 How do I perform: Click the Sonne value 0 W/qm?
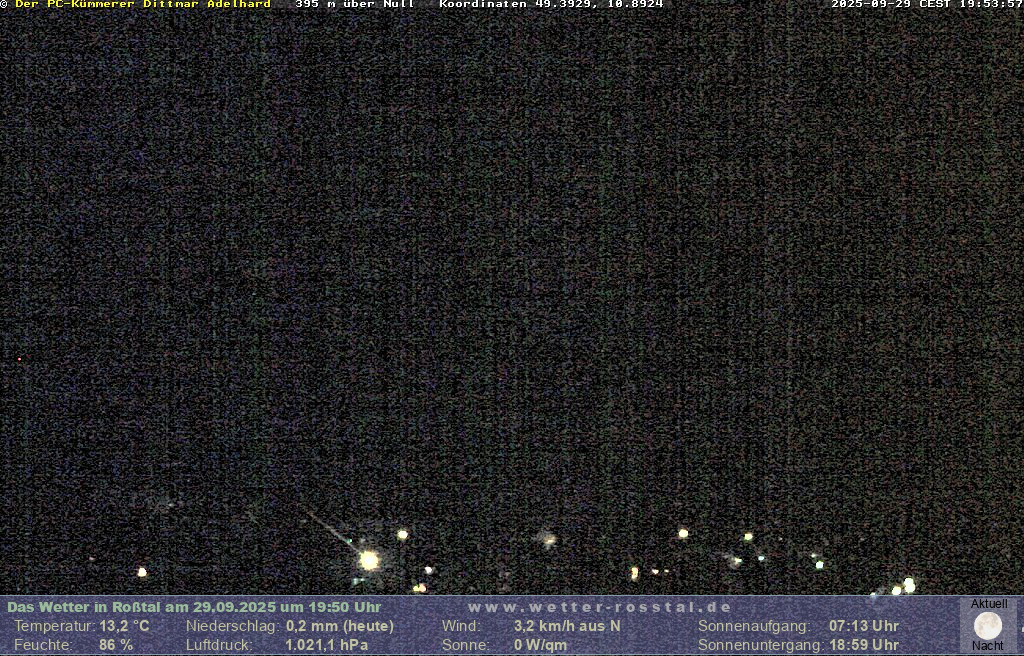(540, 645)
